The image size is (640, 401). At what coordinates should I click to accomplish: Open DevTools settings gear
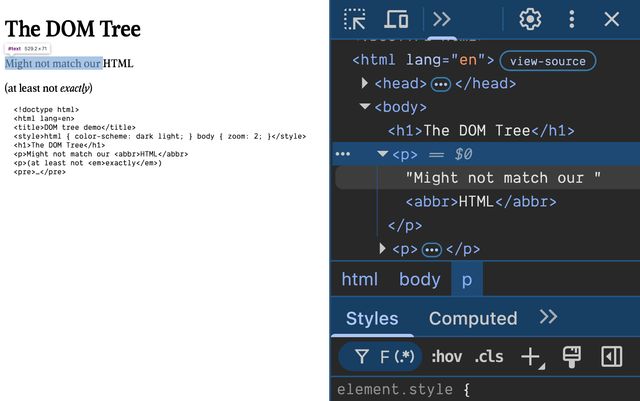coord(530,19)
